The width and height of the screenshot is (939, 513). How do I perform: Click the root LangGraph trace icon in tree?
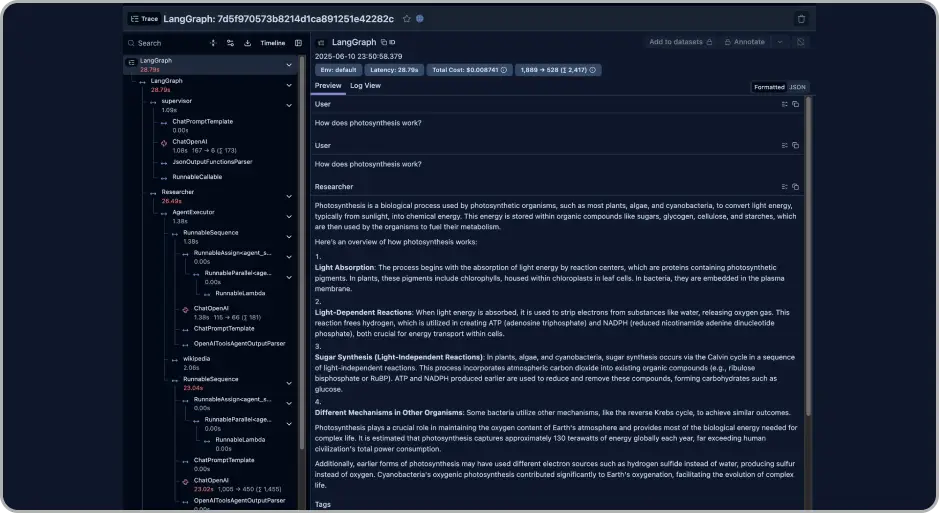(x=132, y=62)
